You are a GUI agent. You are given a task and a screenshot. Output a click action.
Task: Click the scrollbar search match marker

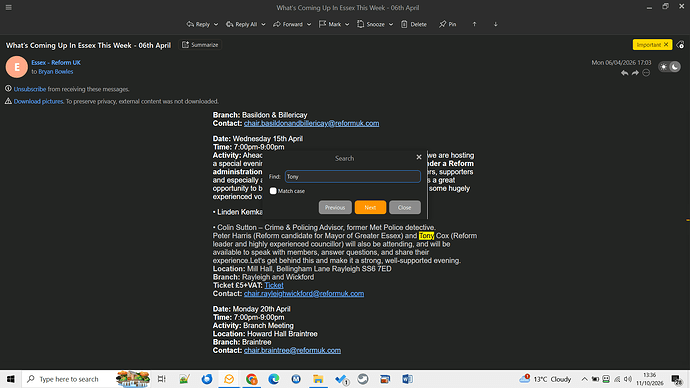point(688,220)
